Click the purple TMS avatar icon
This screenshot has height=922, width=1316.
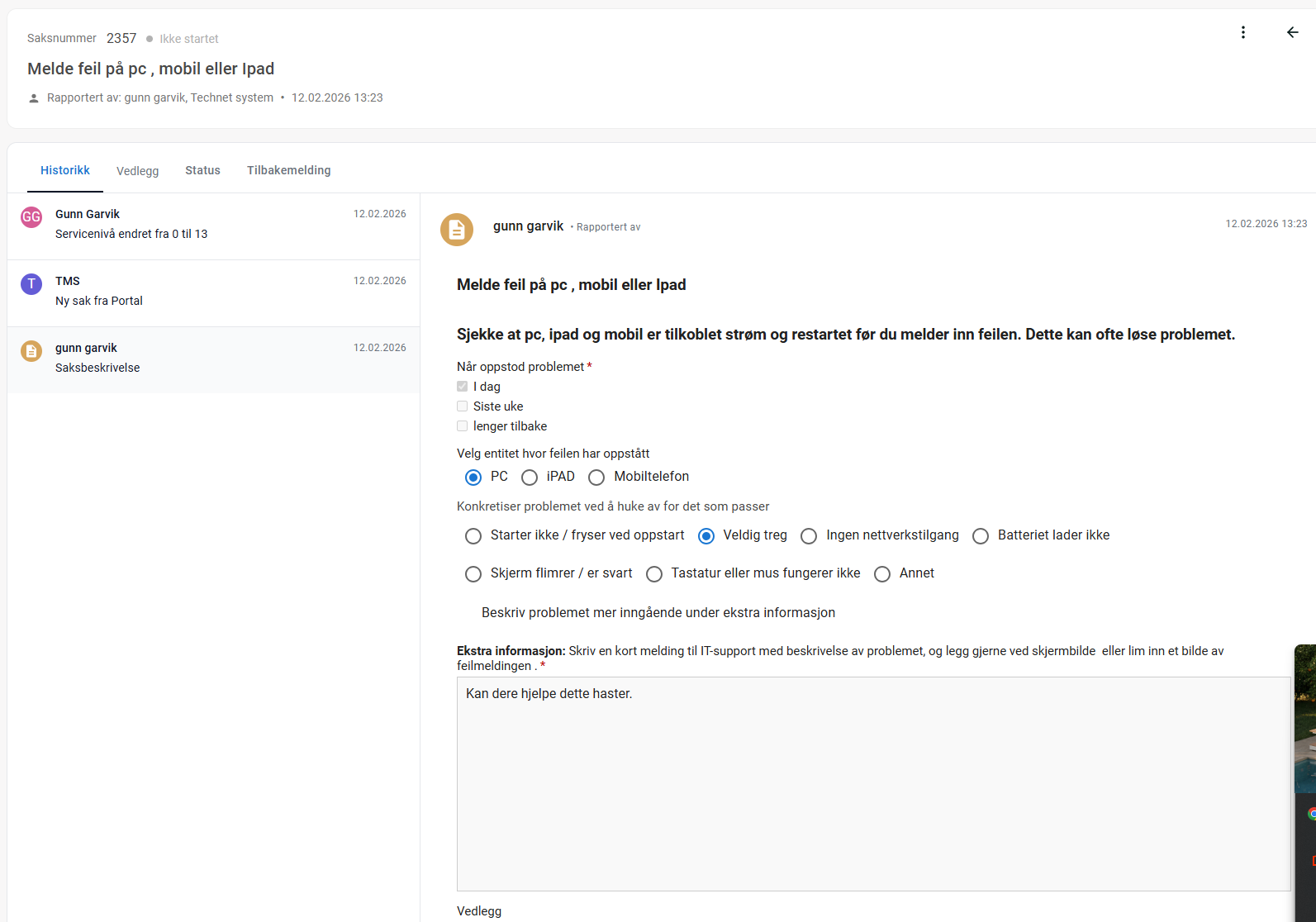[x=31, y=284]
